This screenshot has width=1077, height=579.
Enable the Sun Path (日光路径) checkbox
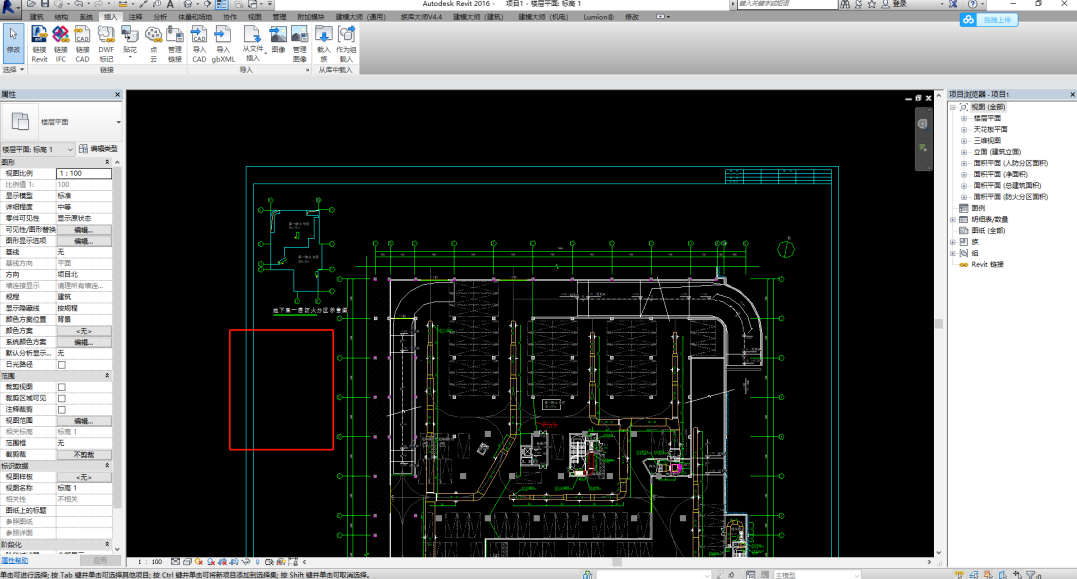click(x=62, y=365)
